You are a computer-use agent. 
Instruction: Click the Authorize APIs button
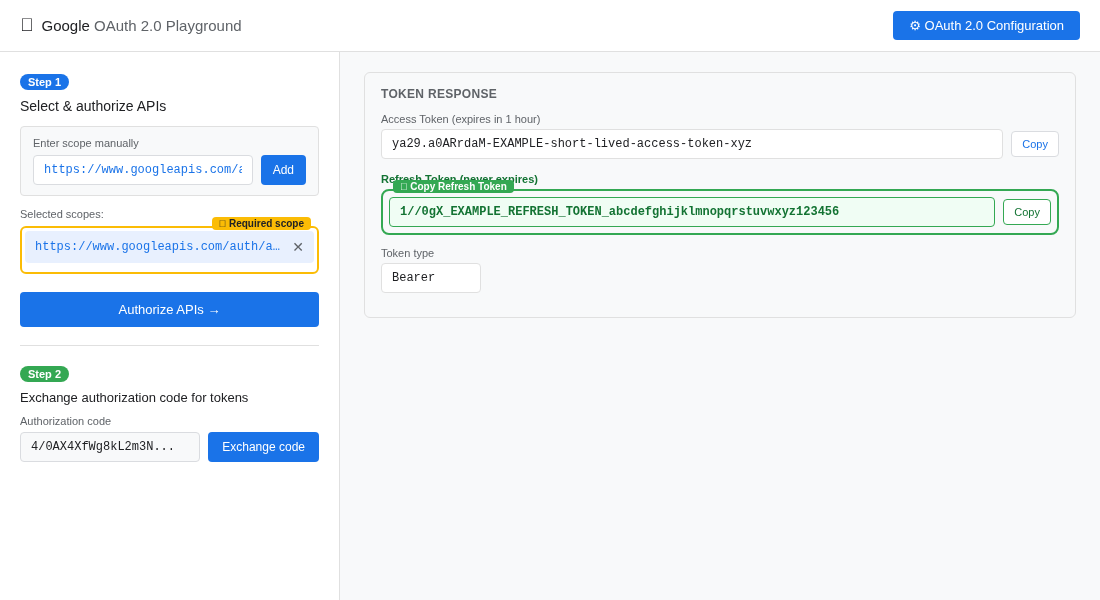tap(169, 309)
